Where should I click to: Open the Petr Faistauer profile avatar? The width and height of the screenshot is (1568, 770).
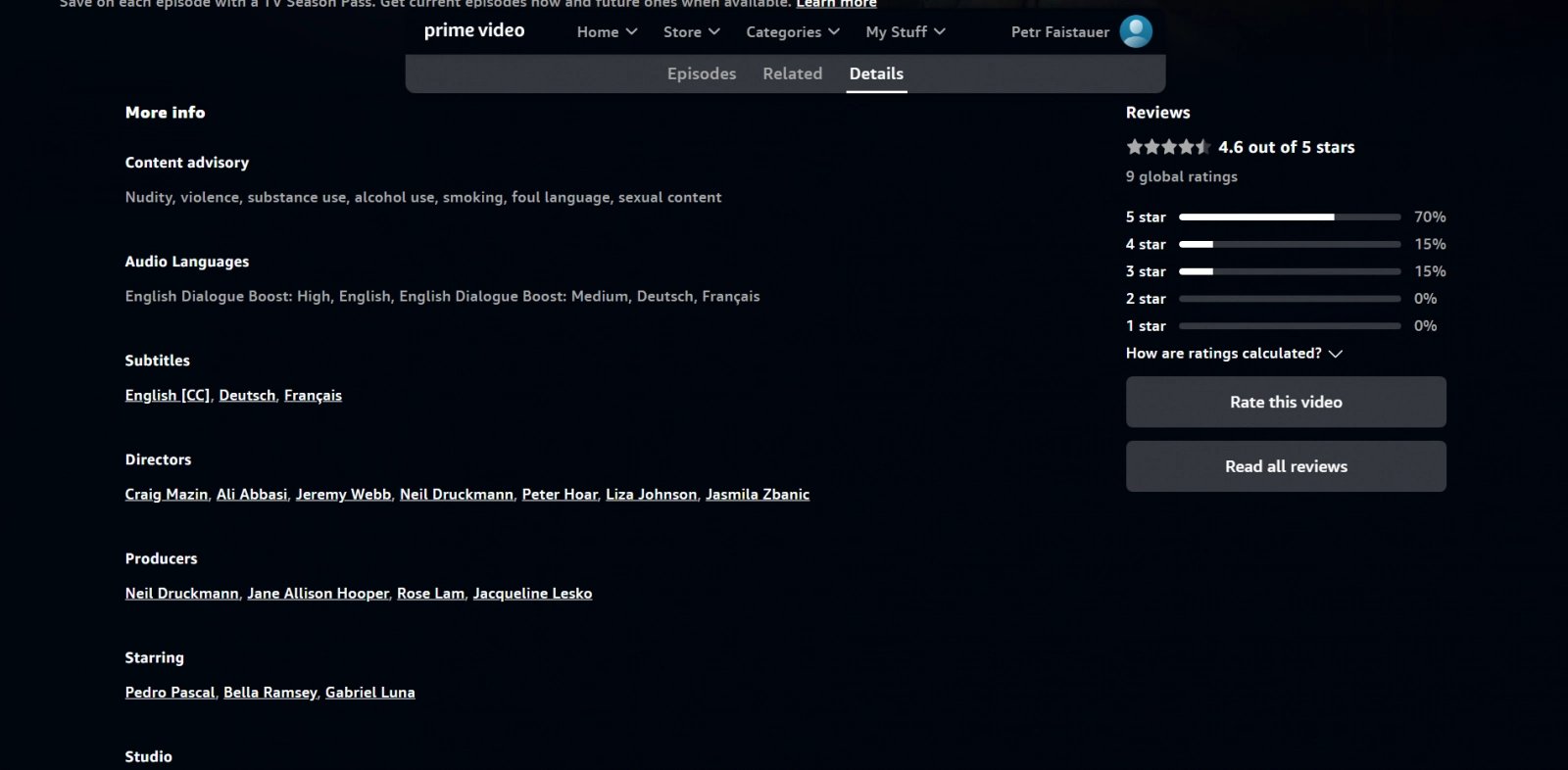point(1136,31)
